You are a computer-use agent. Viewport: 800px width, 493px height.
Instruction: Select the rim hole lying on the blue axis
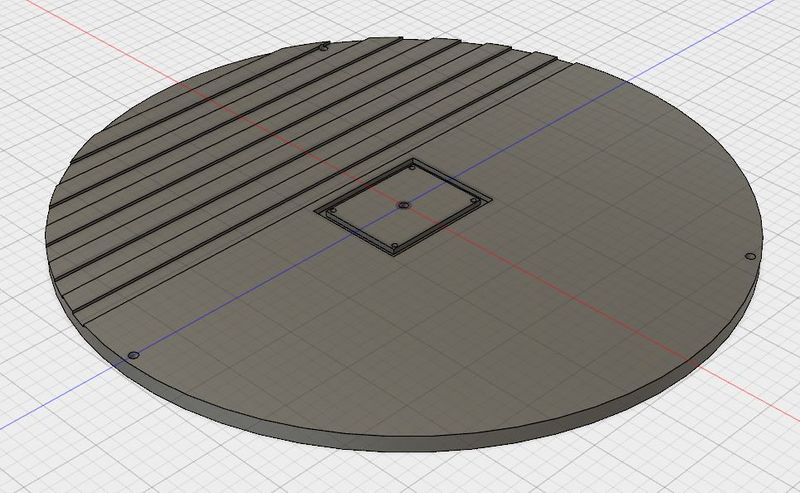click(134, 355)
